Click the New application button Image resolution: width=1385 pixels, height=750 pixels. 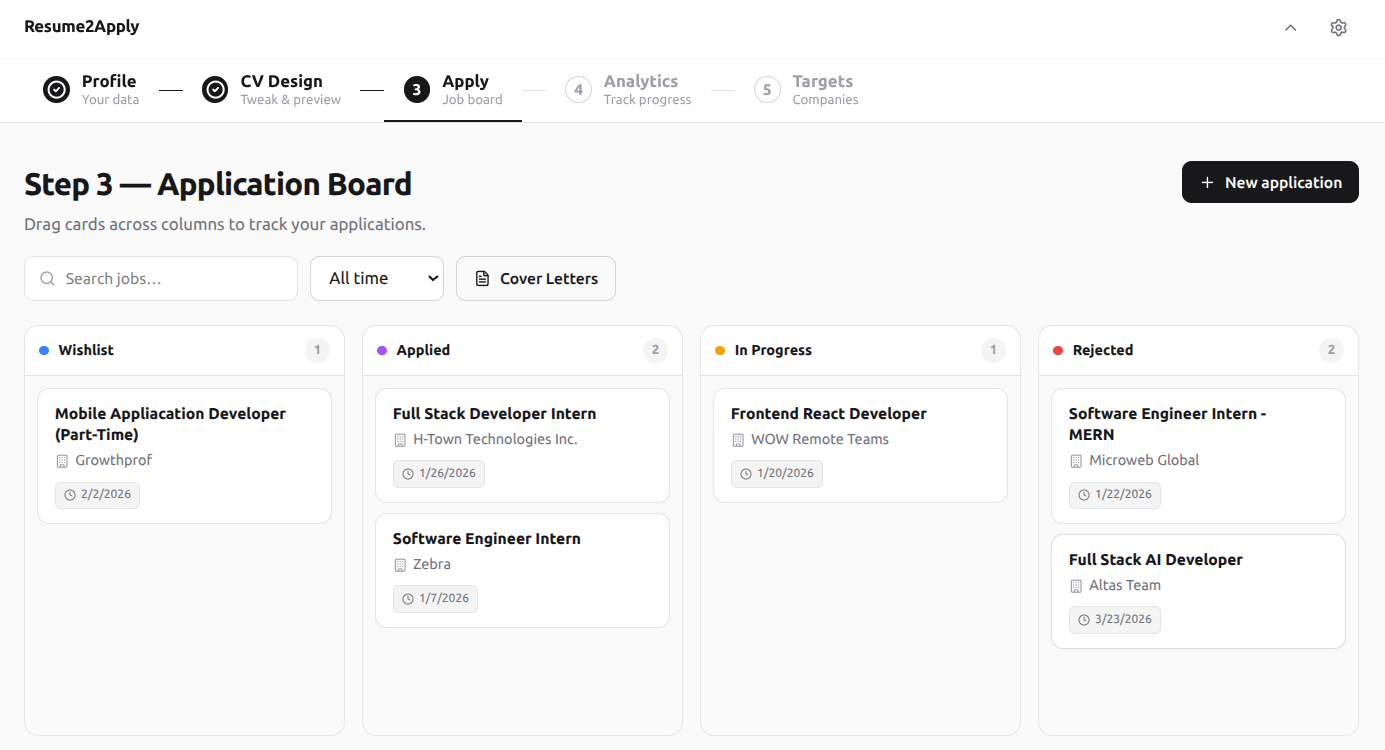coord(1270,182)
